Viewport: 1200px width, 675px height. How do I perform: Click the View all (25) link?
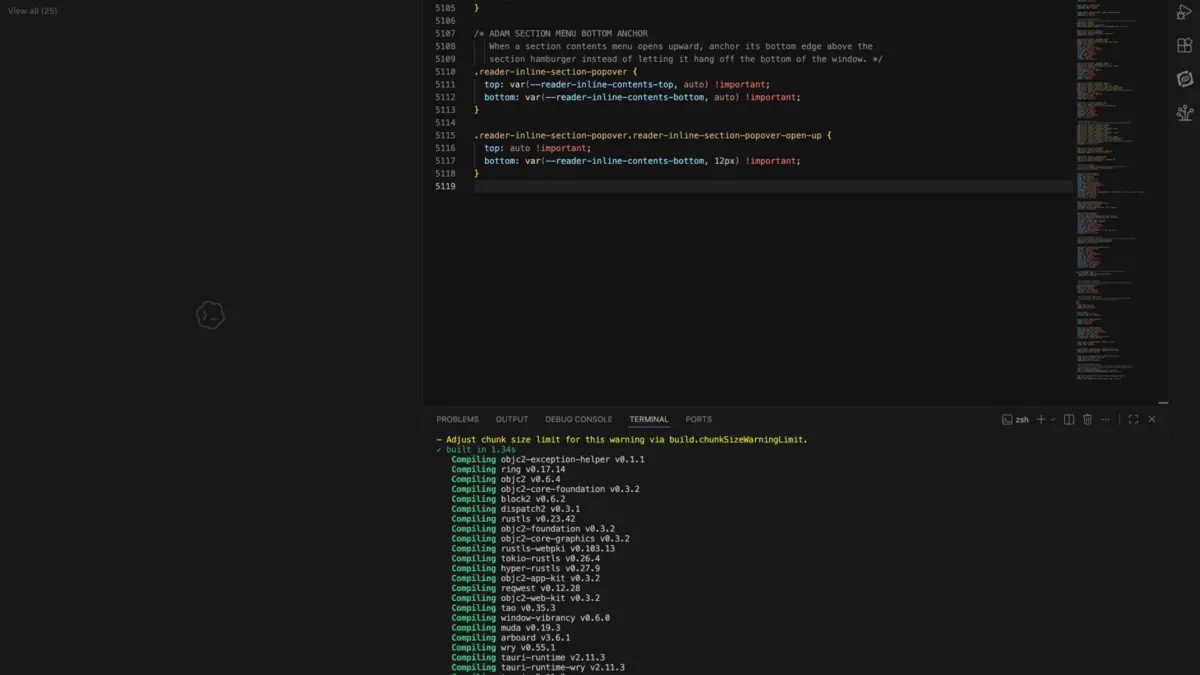[x=33, y=11]
